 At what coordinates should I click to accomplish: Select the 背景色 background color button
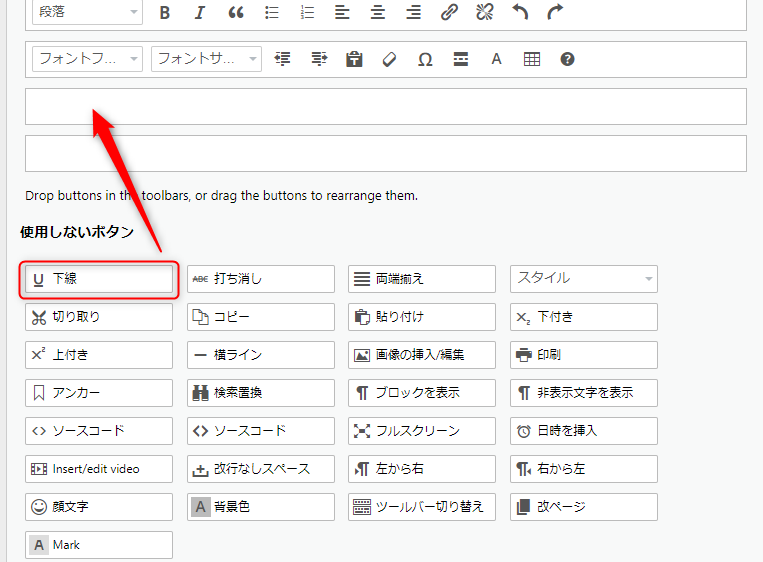[x=261, y=507]
